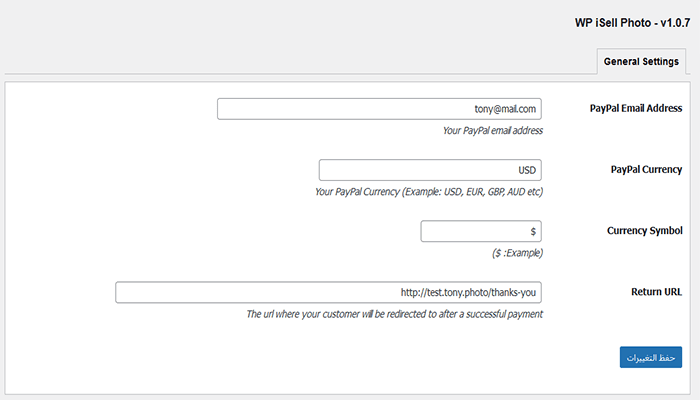This screenshot has height=400, width=700.
Task: Click the 'Your PayPal email address' hint text
Action: [492, 130]
